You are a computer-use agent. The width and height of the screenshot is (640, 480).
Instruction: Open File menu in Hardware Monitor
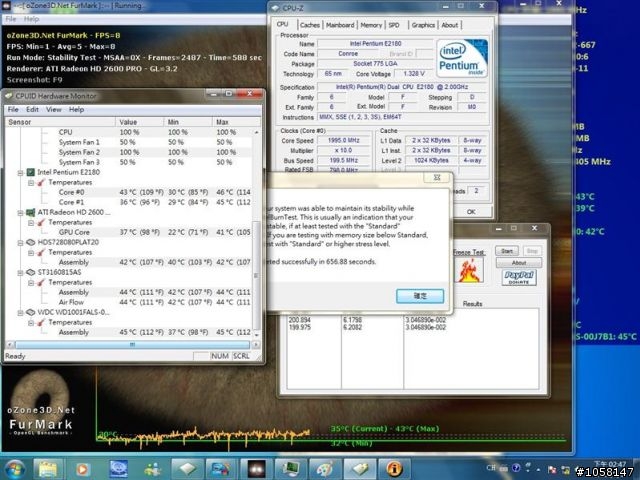[x=13, y=109]
